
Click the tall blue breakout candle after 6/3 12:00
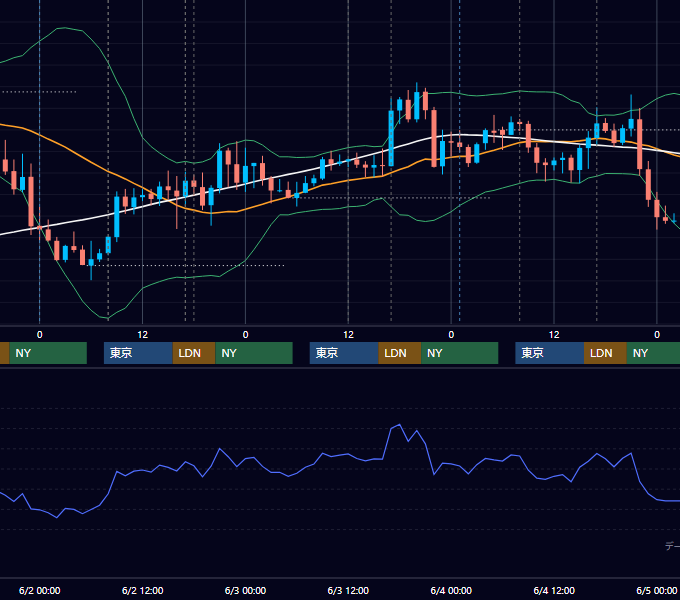pyautogui.click(x=391, y=138)
